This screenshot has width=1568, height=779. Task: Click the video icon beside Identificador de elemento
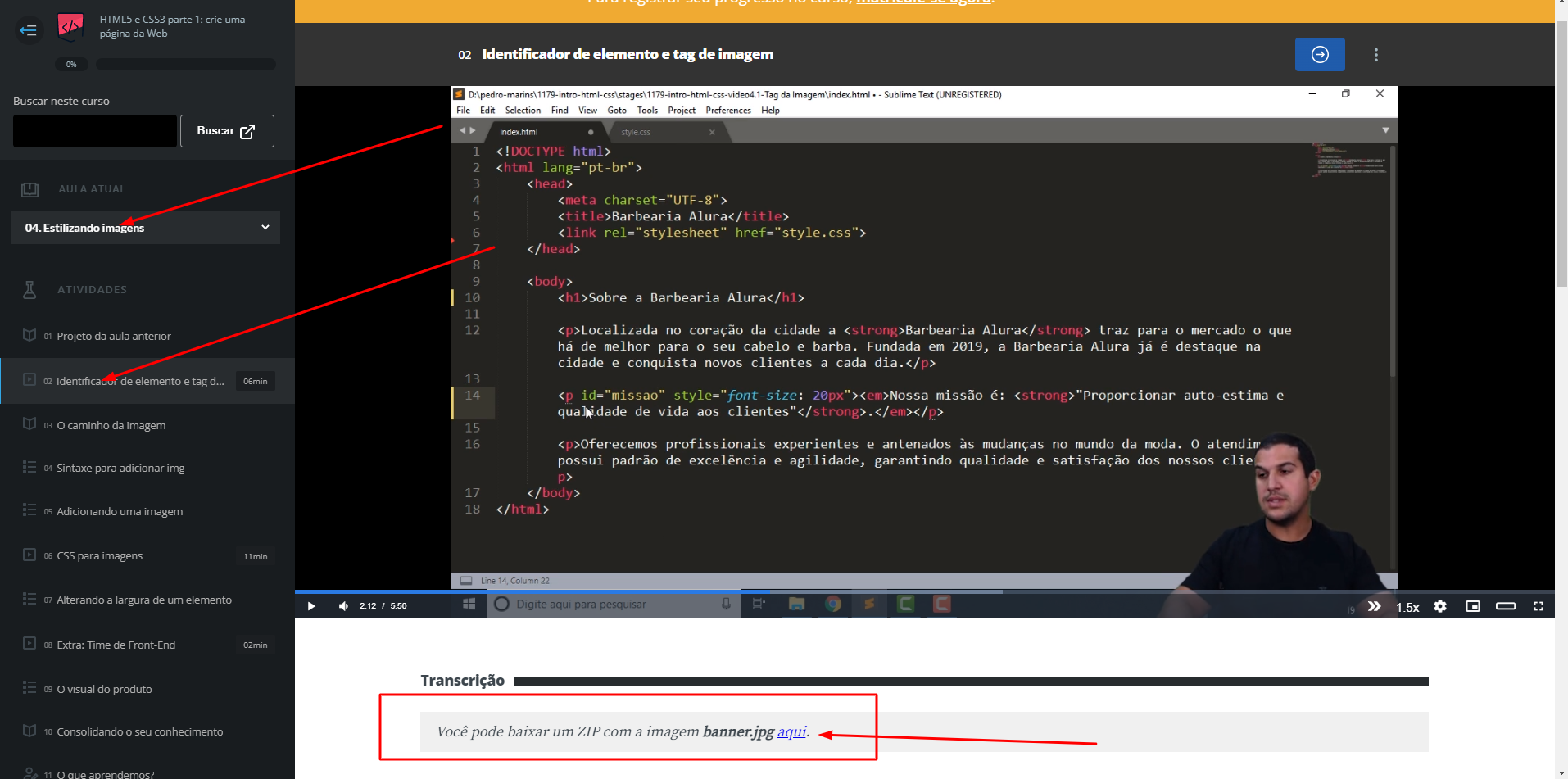coord(29,380)
